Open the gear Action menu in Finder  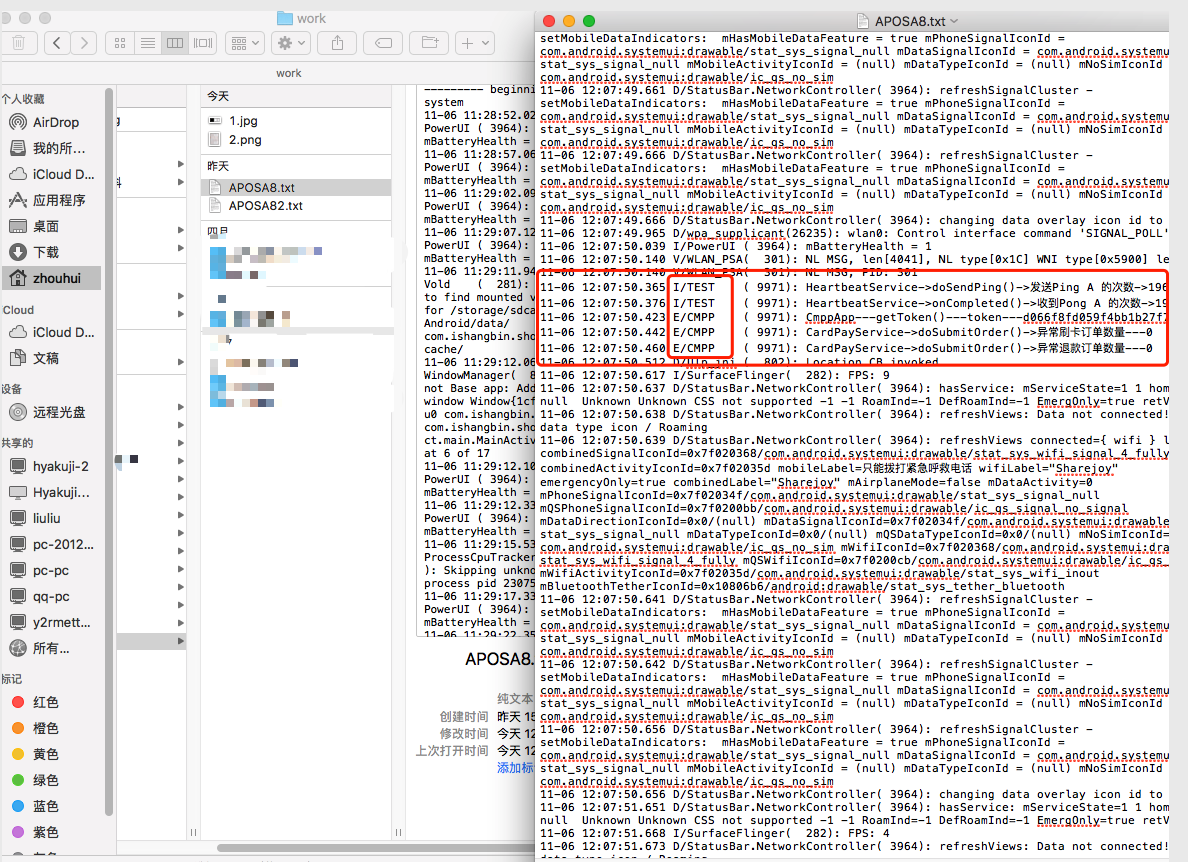click(x=291, y=43)
